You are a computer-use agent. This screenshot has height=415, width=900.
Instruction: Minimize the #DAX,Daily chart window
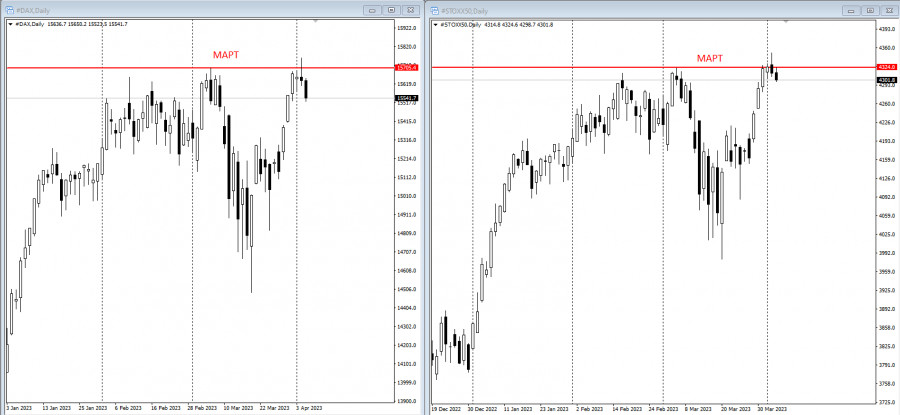373,10
